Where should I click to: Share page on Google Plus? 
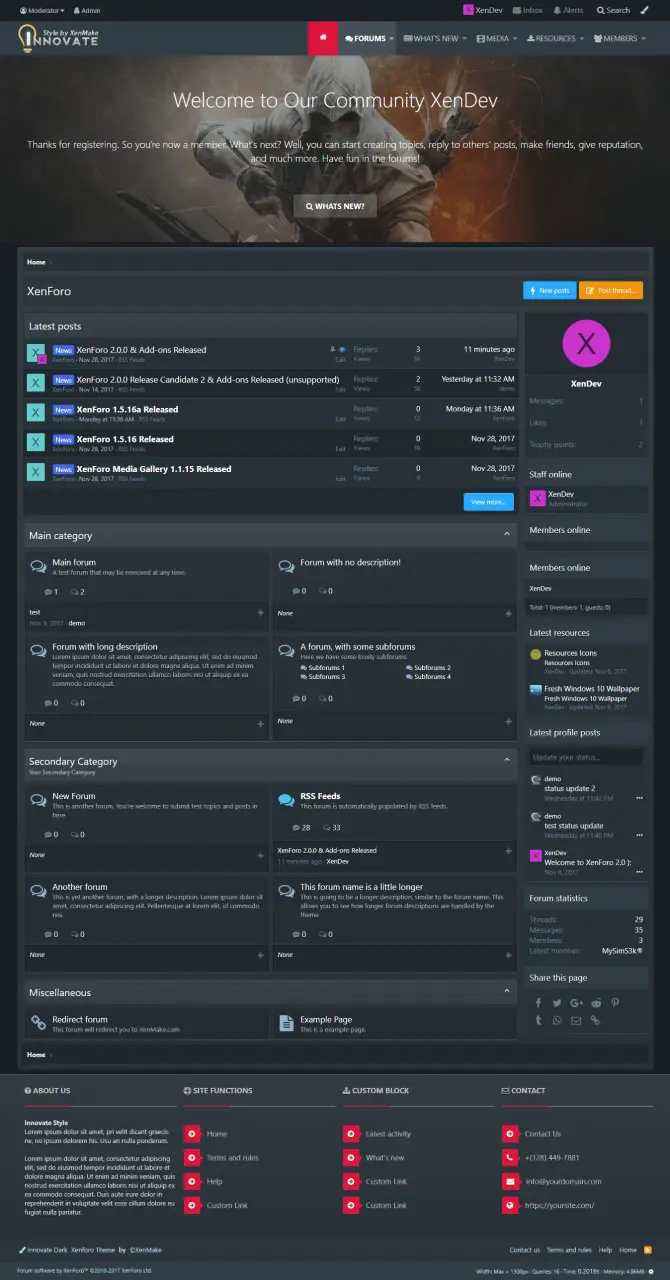(576, 1003)
